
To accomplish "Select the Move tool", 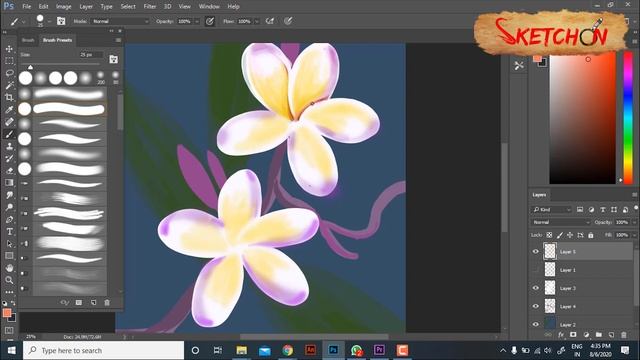I will pyautogui.click(x=9, y=49).
